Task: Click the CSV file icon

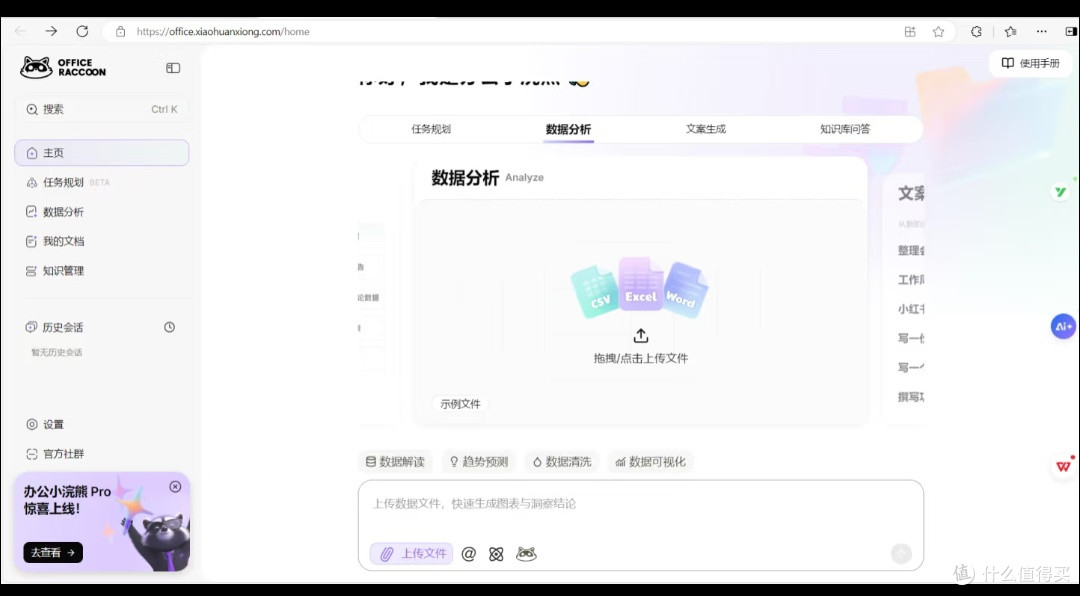Action: click(596, 293)
